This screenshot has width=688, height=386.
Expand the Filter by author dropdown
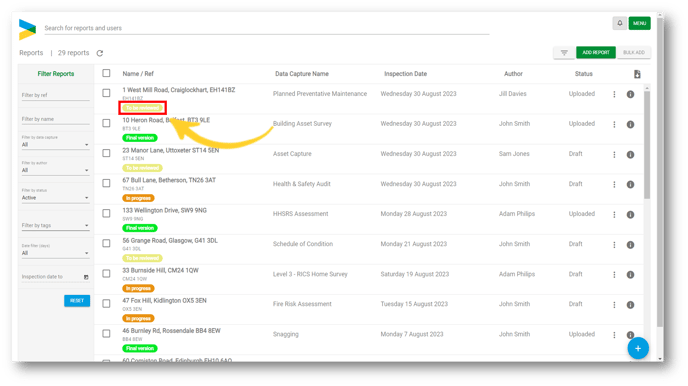tap(55, 170)
